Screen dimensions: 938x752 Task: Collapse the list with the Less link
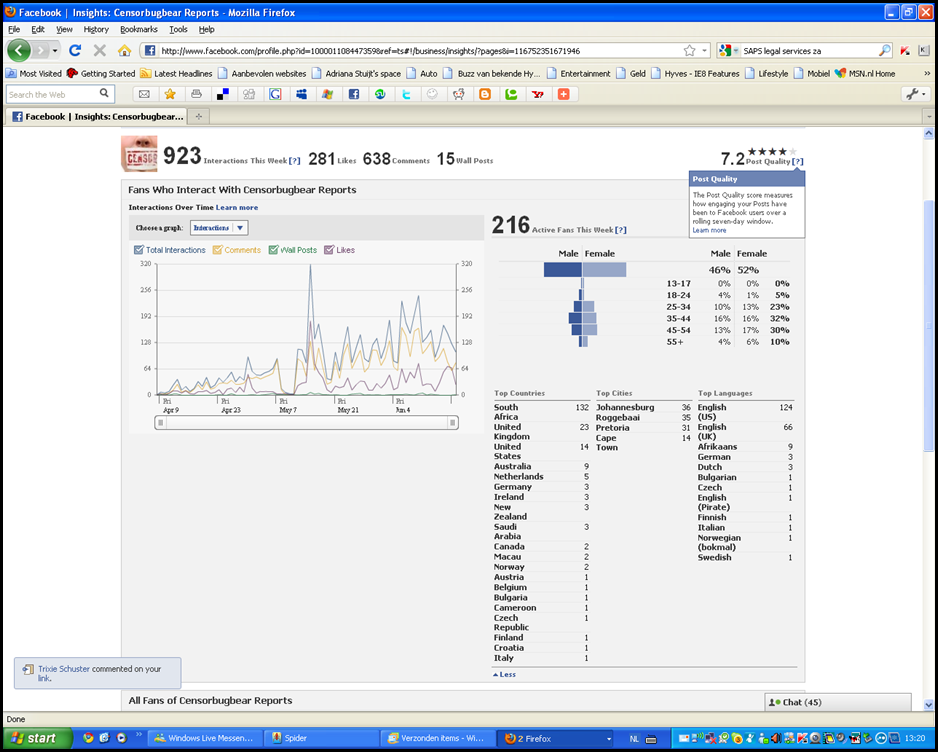click(x=507, y=674)
